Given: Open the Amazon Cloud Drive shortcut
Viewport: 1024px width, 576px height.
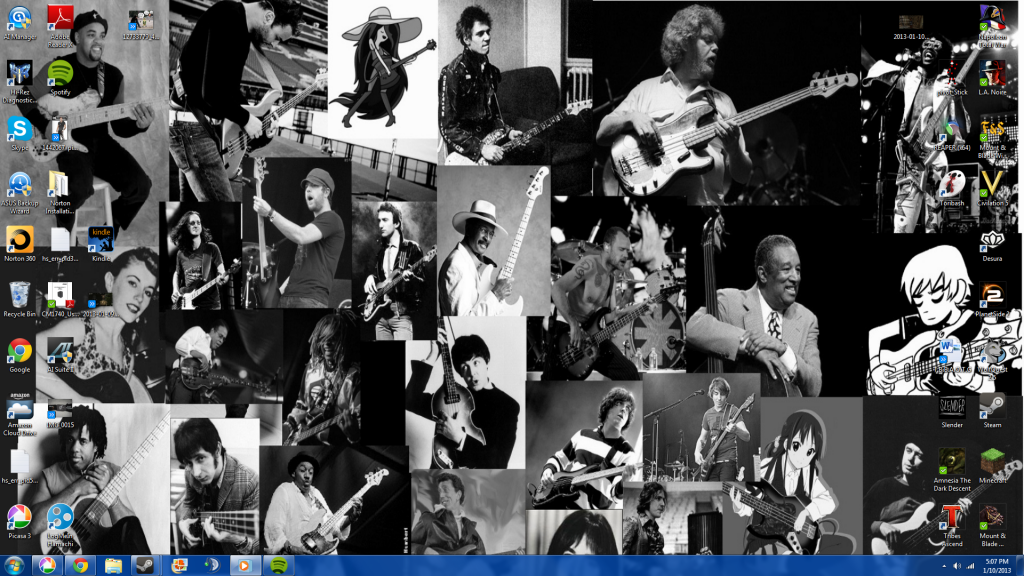Looking at the screenshot, I should (x=20, y=414).
